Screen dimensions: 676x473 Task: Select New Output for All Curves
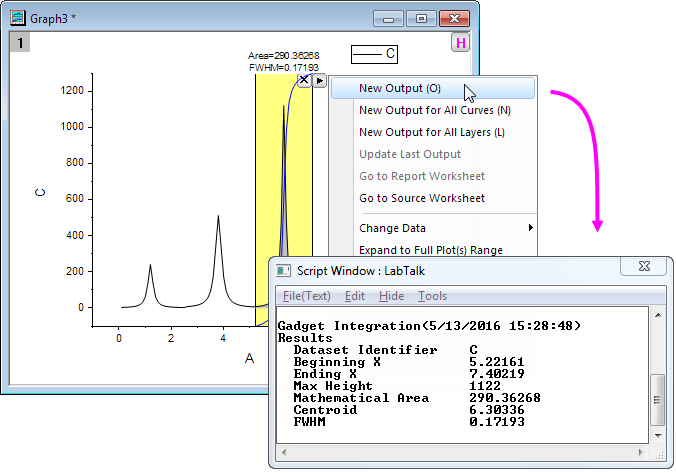434,110
